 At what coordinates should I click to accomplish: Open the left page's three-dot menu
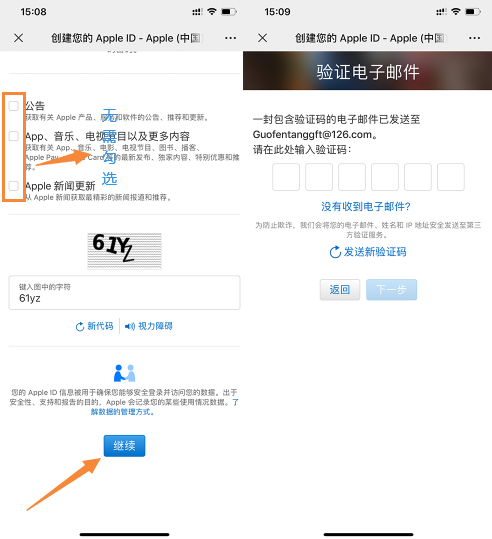click(230, 38)
